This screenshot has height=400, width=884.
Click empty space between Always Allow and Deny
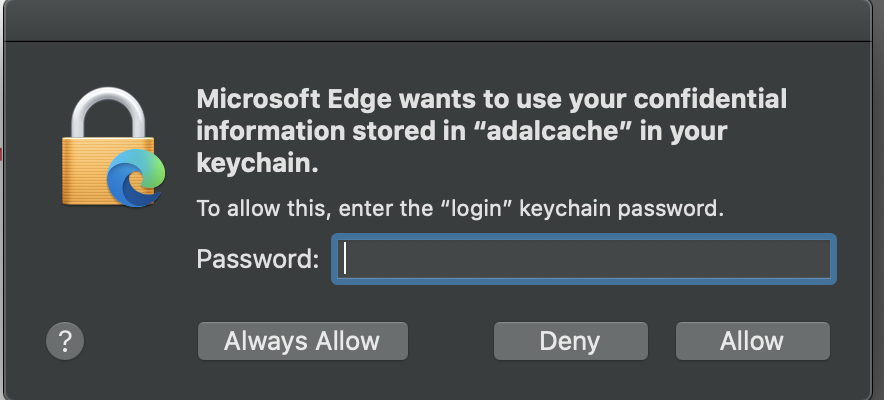click(451, 341)
